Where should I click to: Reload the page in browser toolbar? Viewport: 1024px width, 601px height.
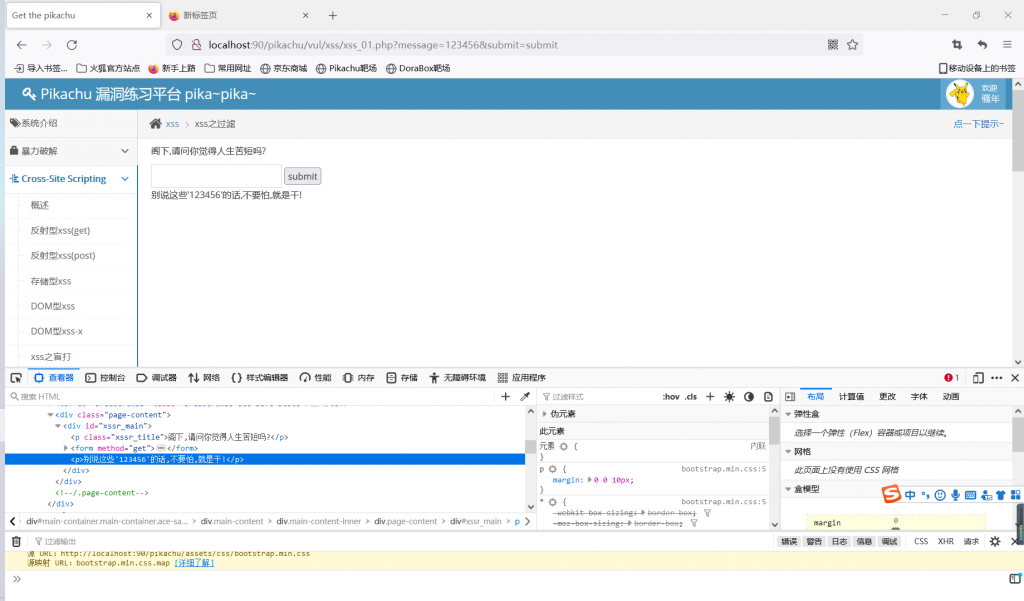pyautogui.click(x=72, y=45)
